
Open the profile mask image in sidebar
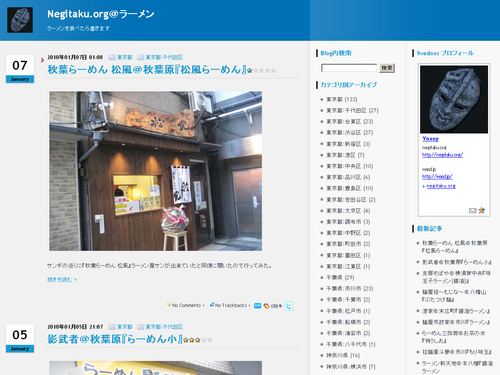(454, 99)
